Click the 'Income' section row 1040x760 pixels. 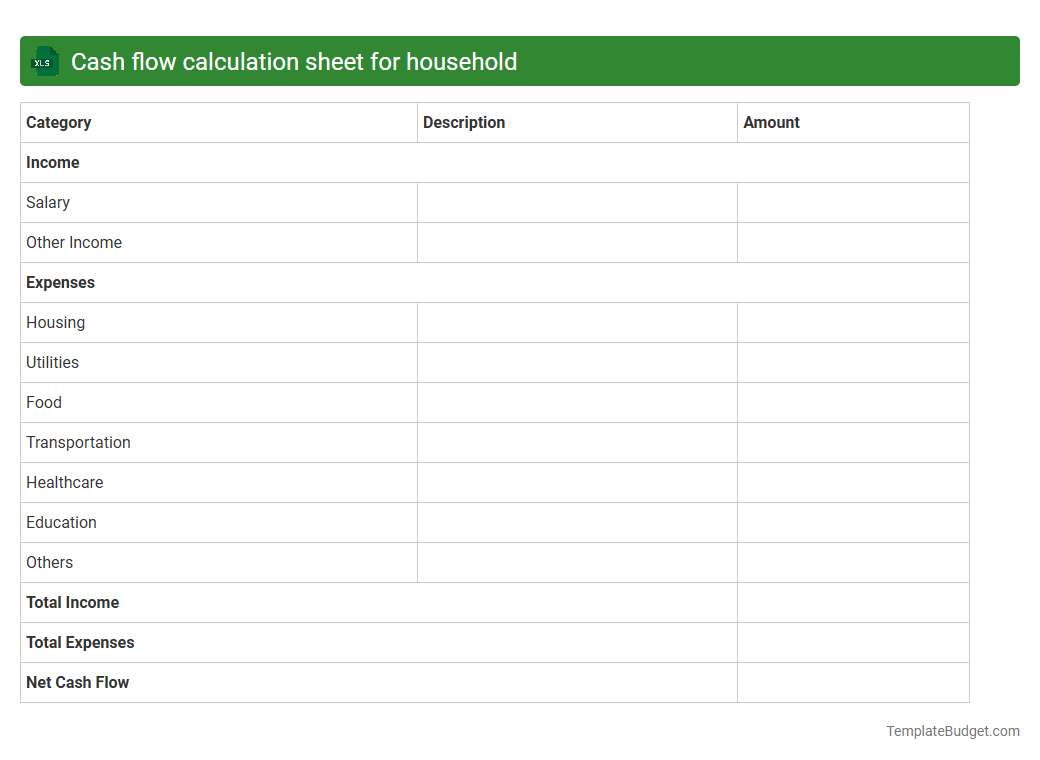click(x=53, y=162)
